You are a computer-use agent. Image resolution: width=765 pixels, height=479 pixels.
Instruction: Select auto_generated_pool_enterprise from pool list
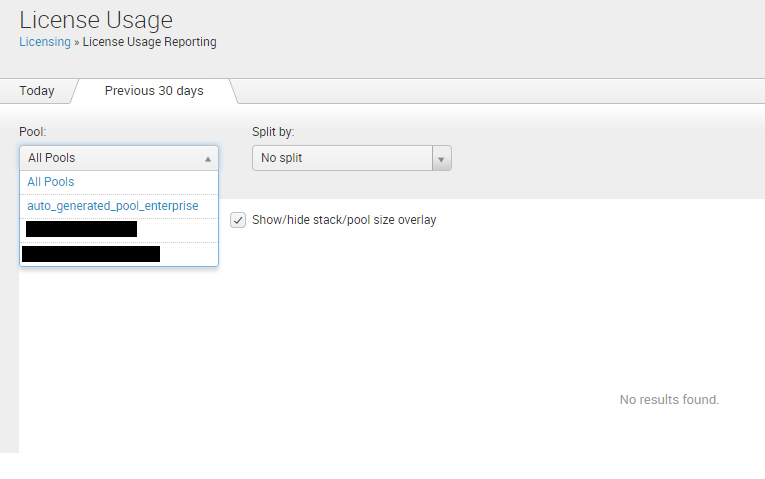(x=112, y=206)
